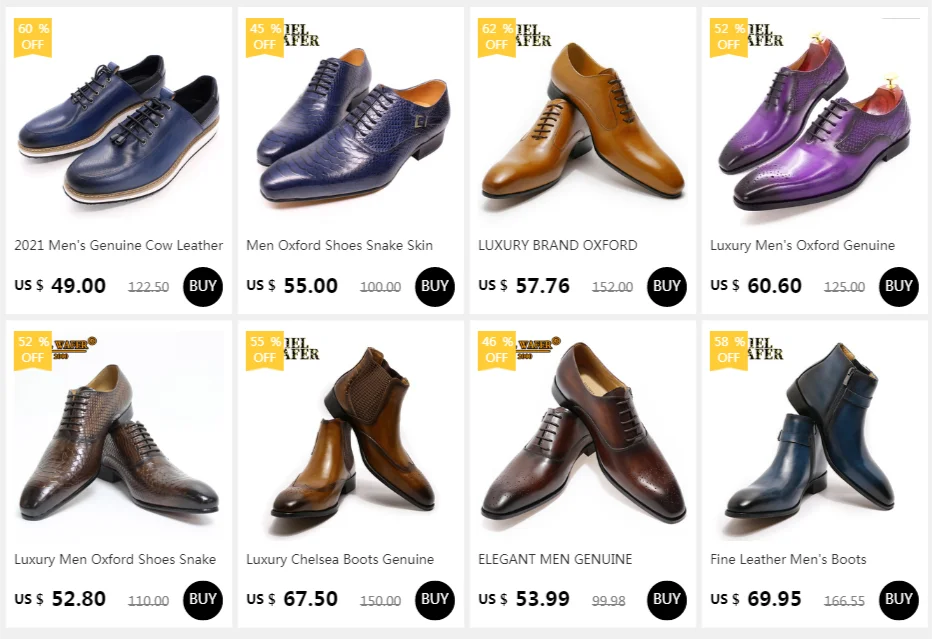The width and height of the screenshot is (932, 639).
Task: Buy the $53.99 Elegant Men Genuine shoes
Action: (x=666, y=600)
